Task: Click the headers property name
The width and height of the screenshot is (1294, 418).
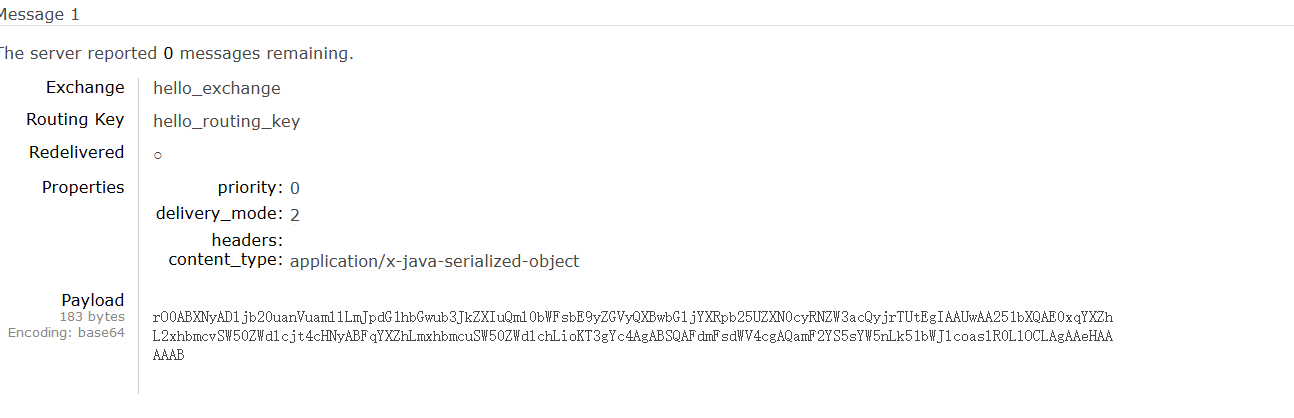Action: point(247,240)
